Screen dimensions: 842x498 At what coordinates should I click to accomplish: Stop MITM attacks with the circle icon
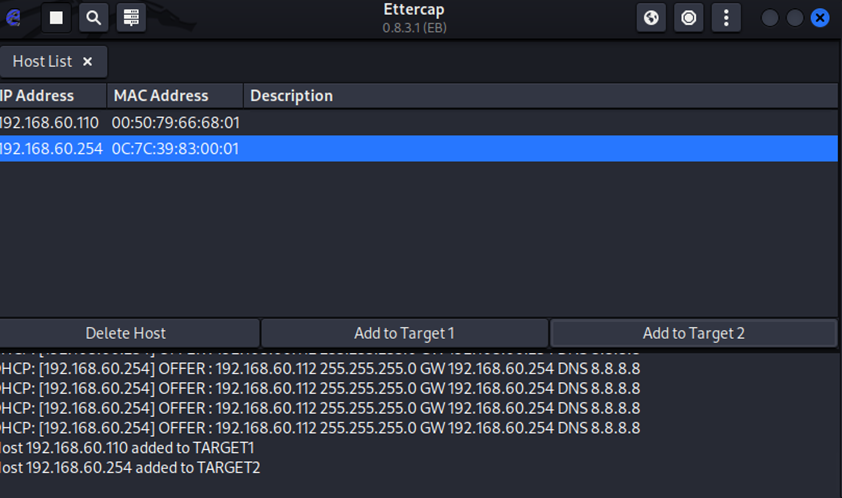688,18
